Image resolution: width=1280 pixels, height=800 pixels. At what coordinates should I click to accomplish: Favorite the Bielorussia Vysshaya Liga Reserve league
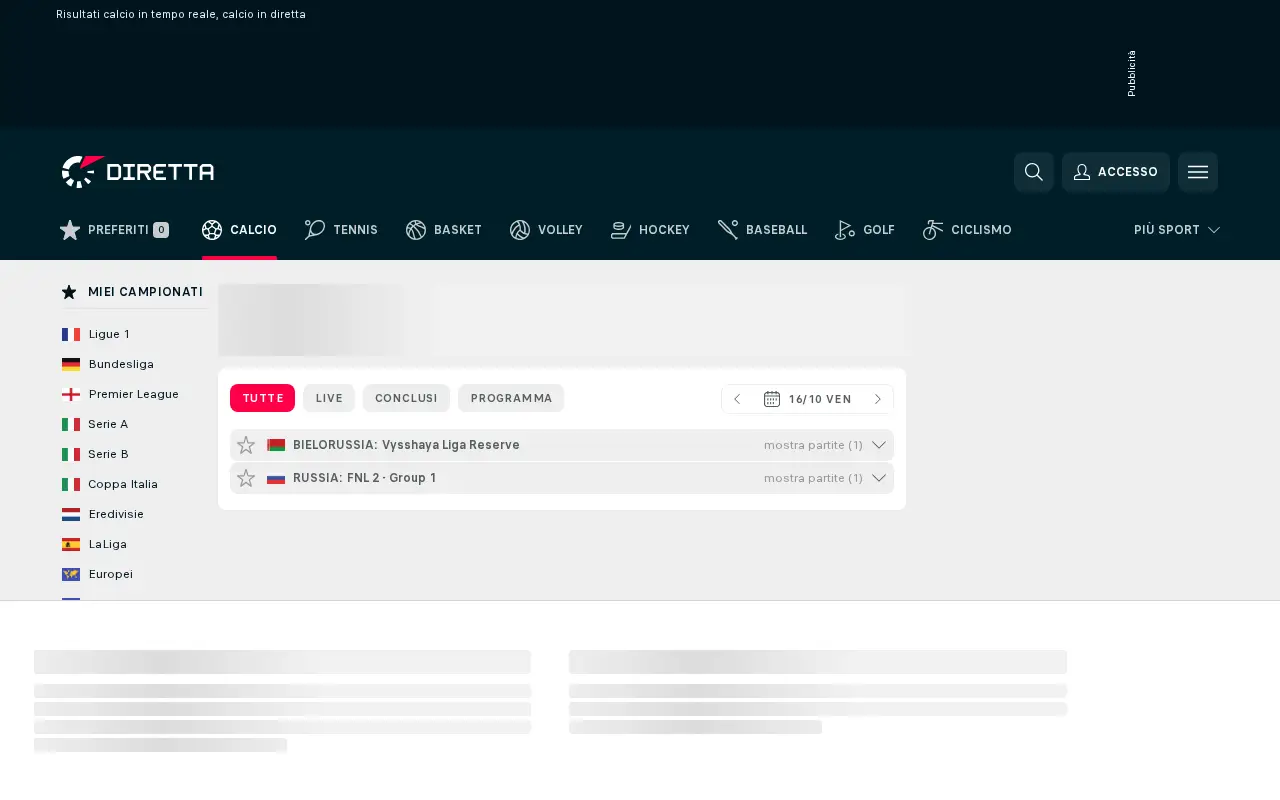pyautogui.click(x=246, y=445)
